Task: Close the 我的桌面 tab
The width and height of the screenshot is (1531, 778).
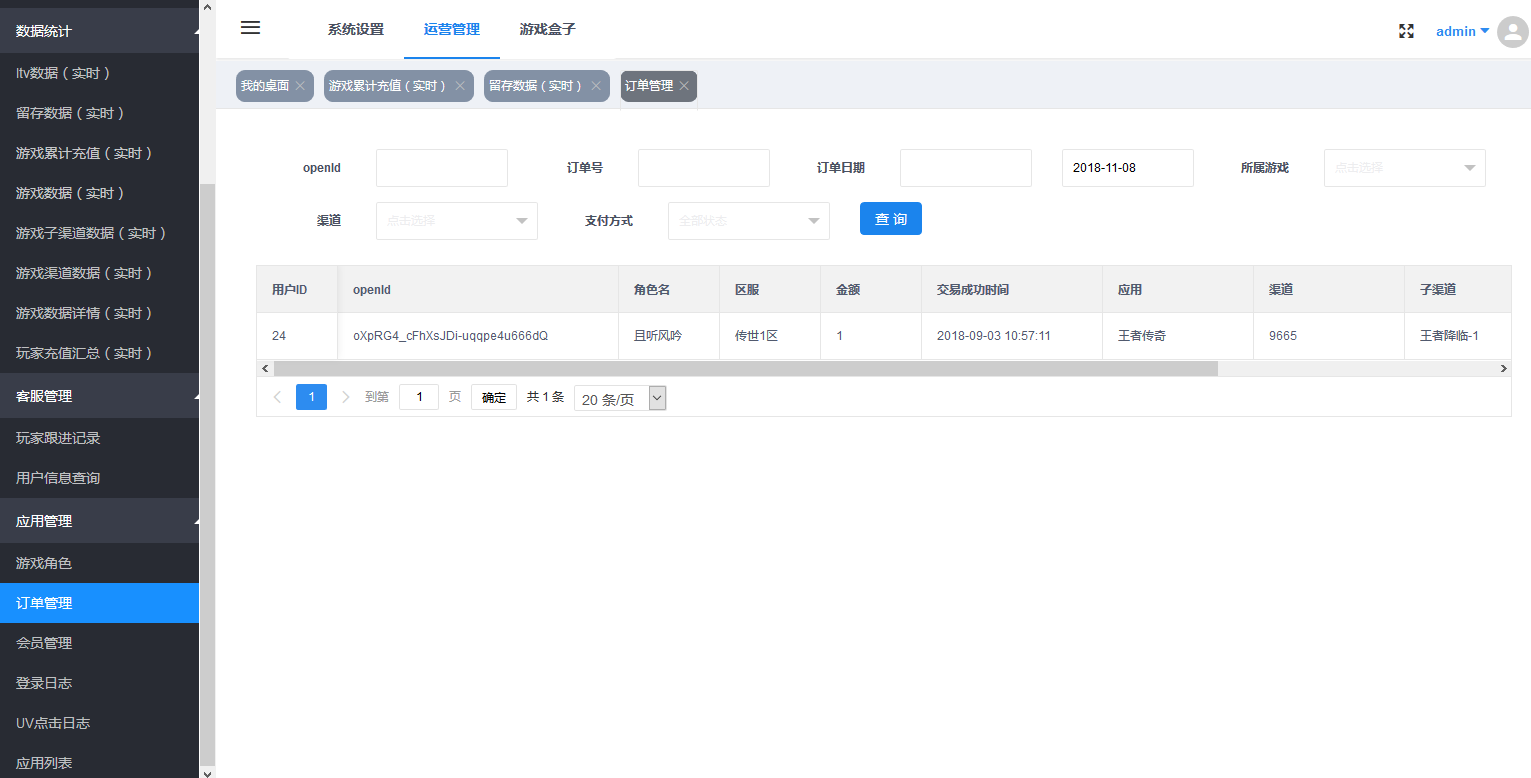Action: (300, 86)
